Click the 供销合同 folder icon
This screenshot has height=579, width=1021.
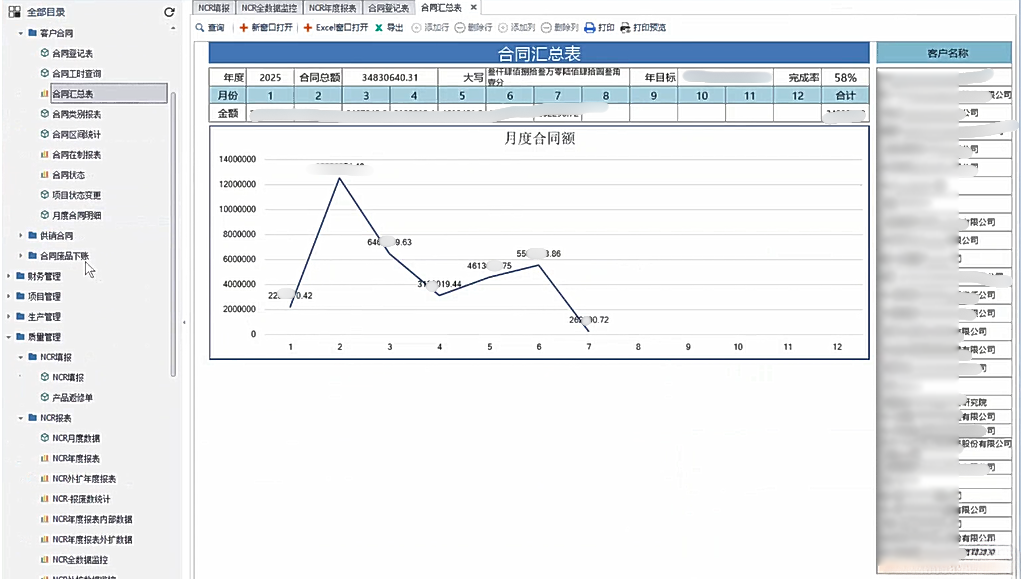[33, 235]
